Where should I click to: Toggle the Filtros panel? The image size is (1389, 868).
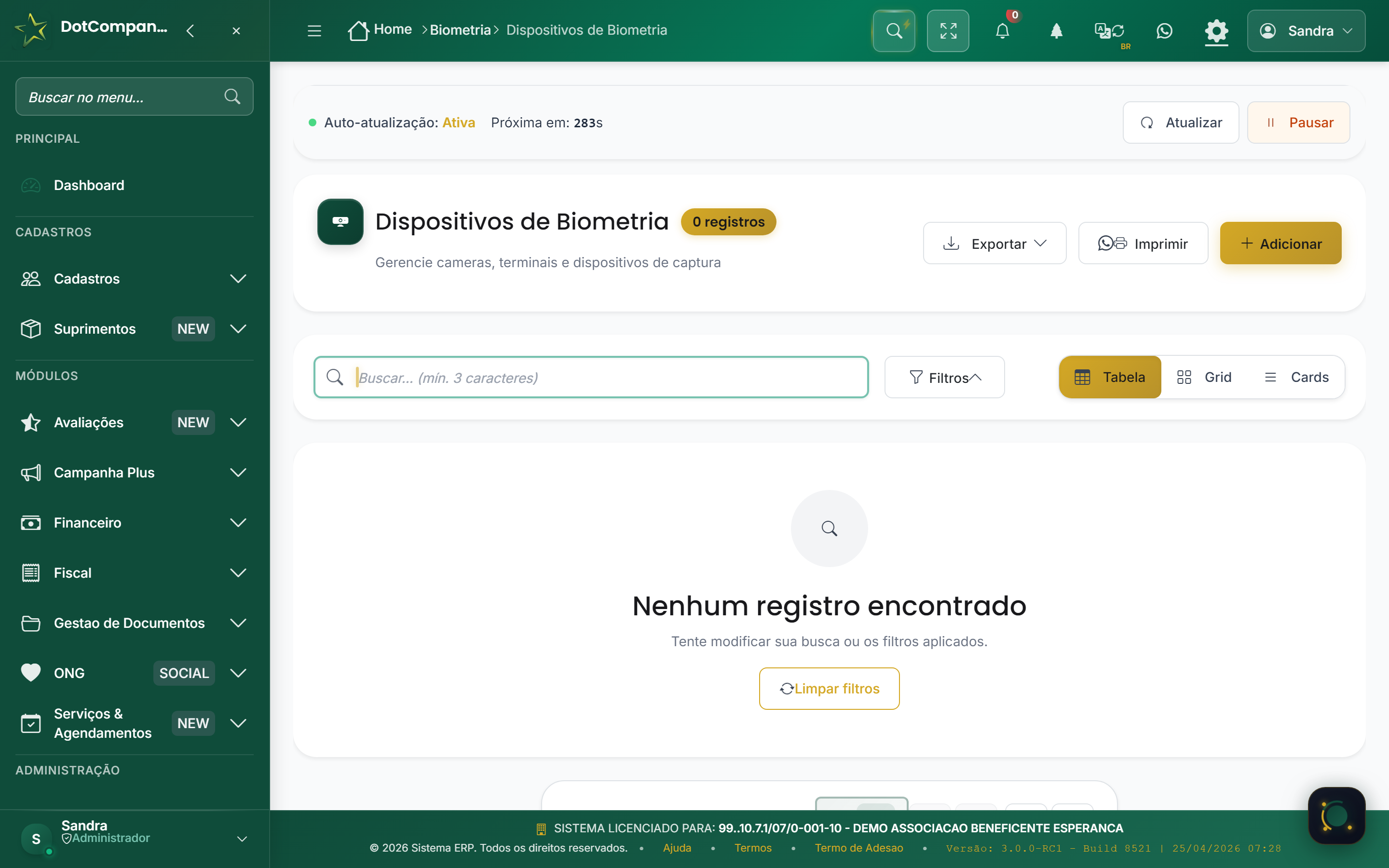(x=944, y=377)
